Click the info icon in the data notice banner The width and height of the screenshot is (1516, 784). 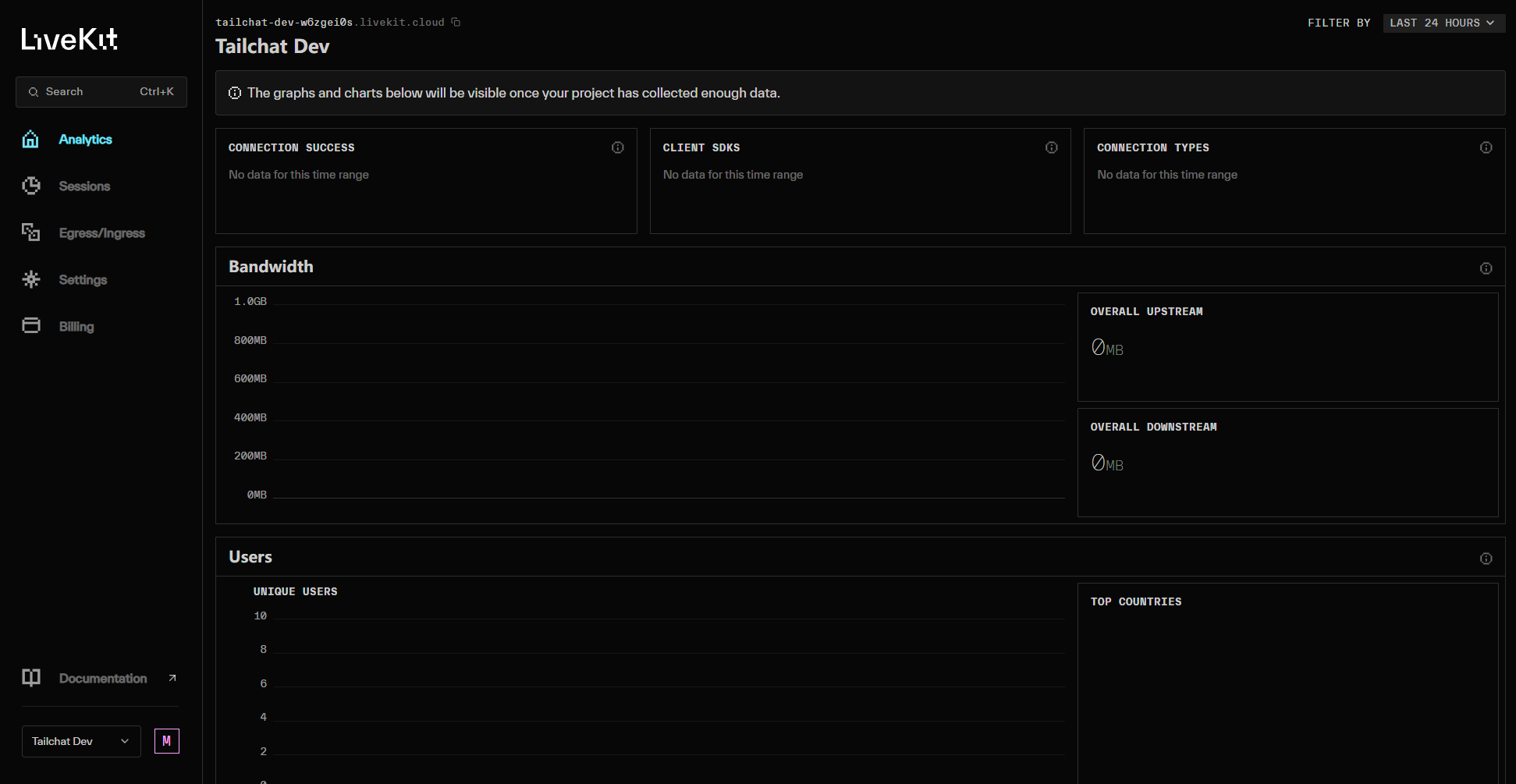(x=235, y=93)
